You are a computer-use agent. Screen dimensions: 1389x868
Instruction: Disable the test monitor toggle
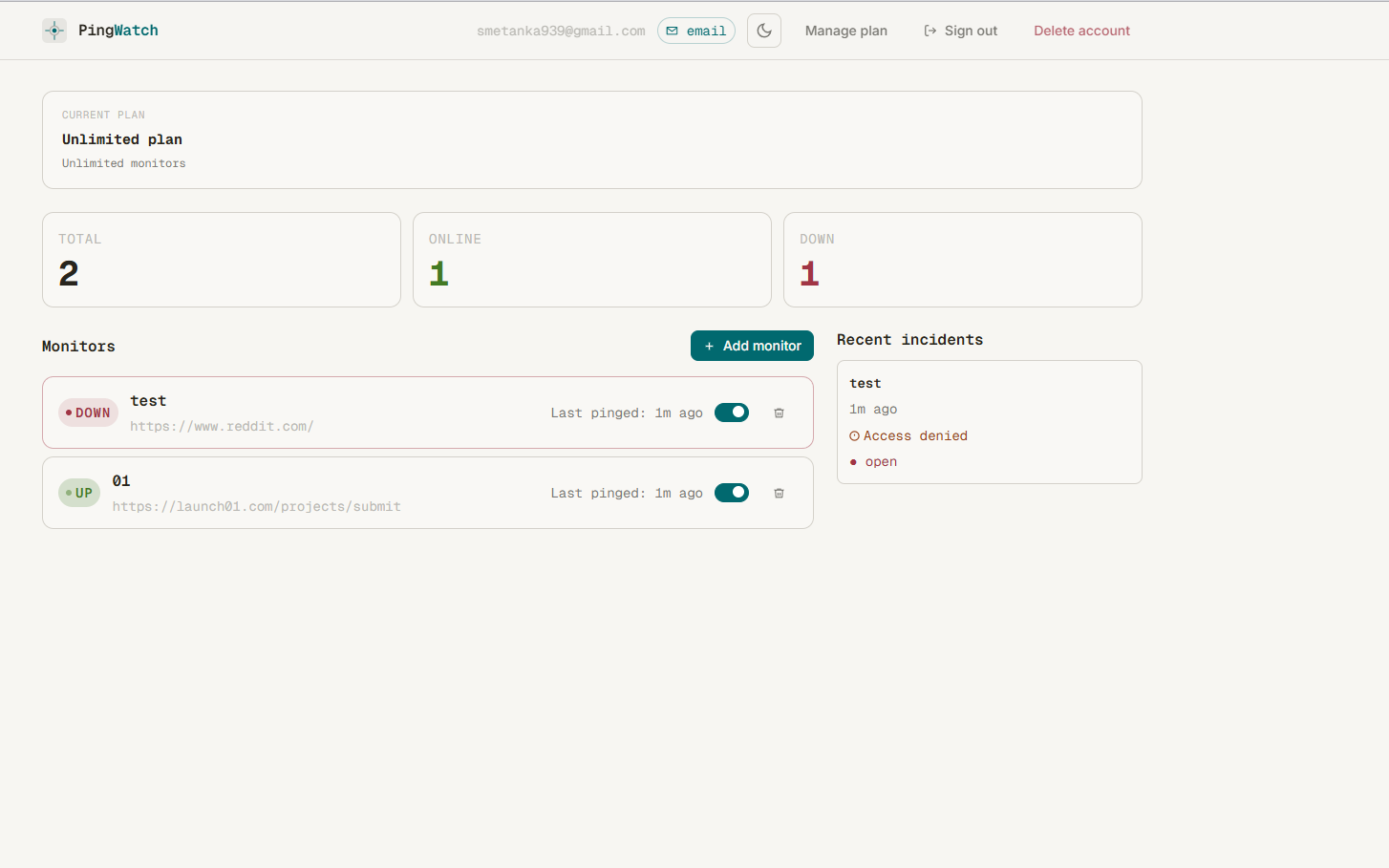(732, 413)
